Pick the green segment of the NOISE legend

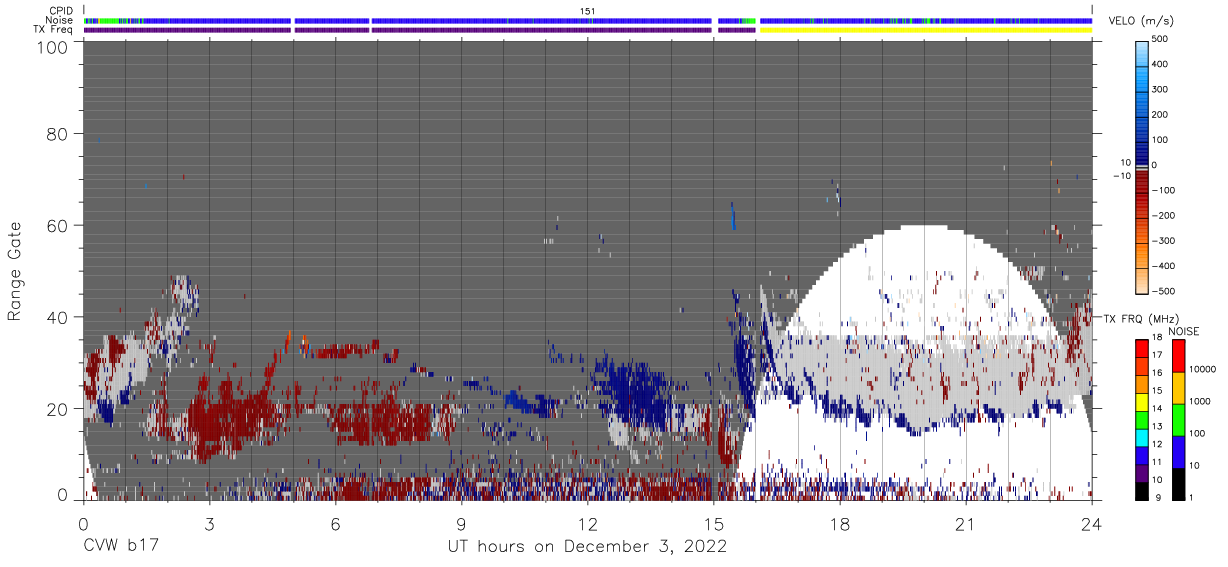coord(1178,419)
